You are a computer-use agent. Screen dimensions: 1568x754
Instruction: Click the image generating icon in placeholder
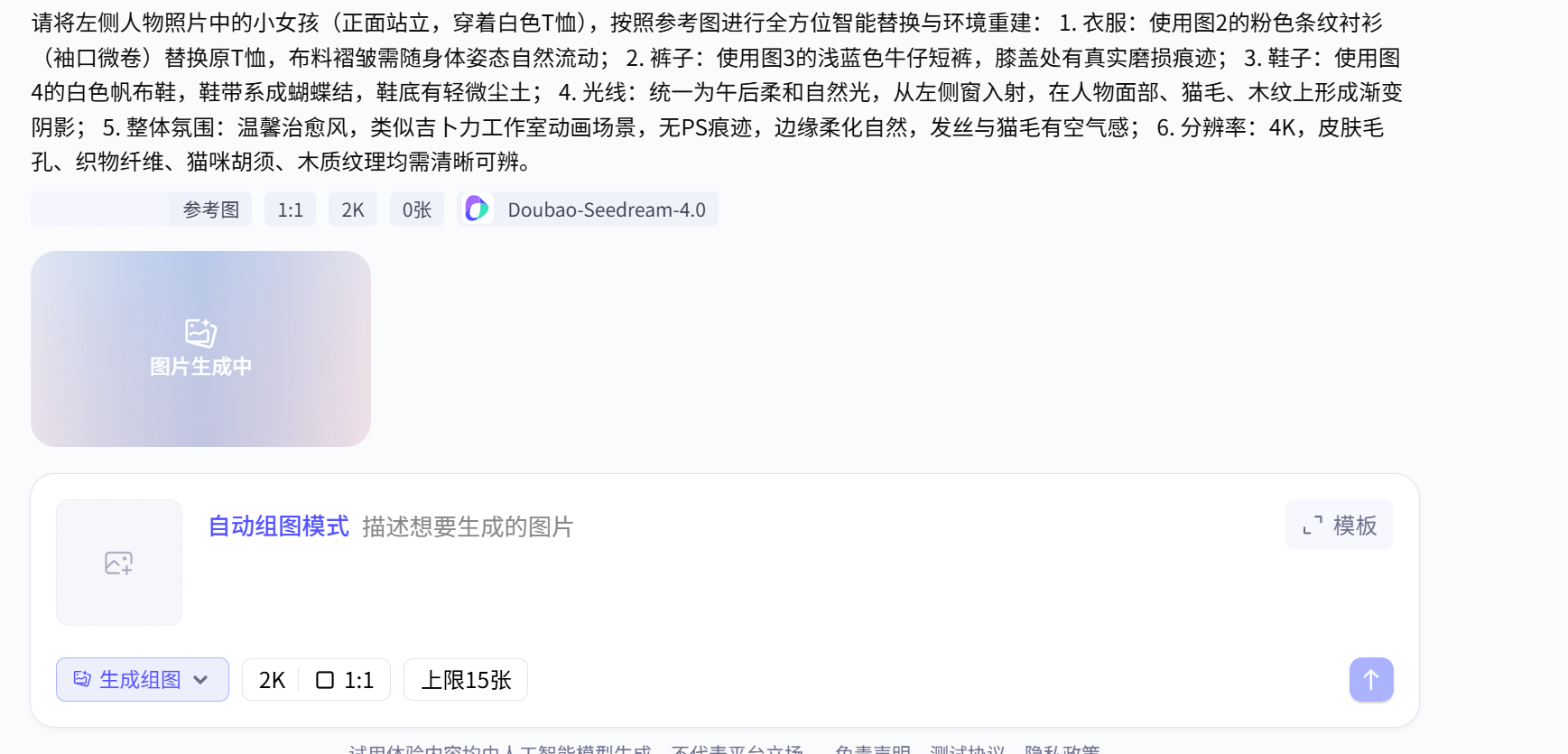[200, 332]
